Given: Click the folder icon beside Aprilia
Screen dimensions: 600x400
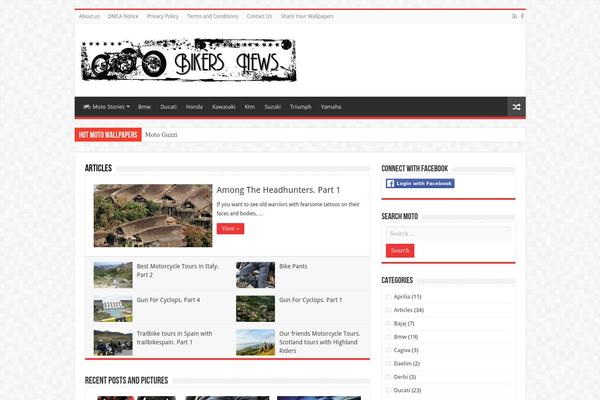Looking at the screenshot, I should coord(388,297).
